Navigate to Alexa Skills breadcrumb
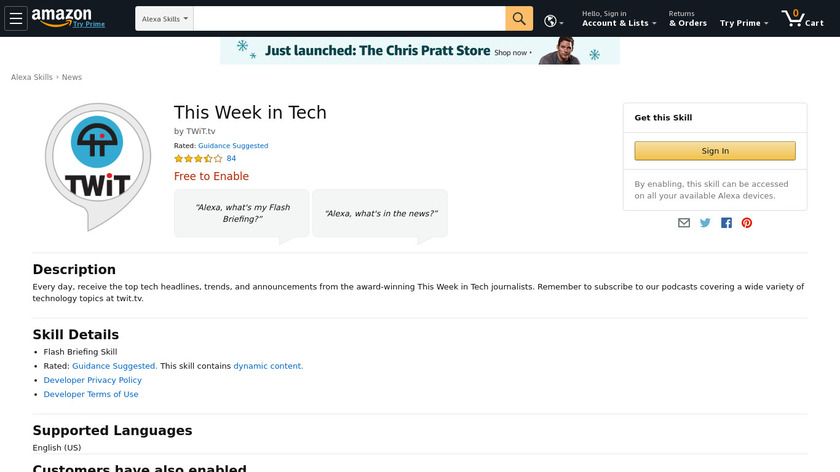The image size is (840, 472). [x=32, y=77]
